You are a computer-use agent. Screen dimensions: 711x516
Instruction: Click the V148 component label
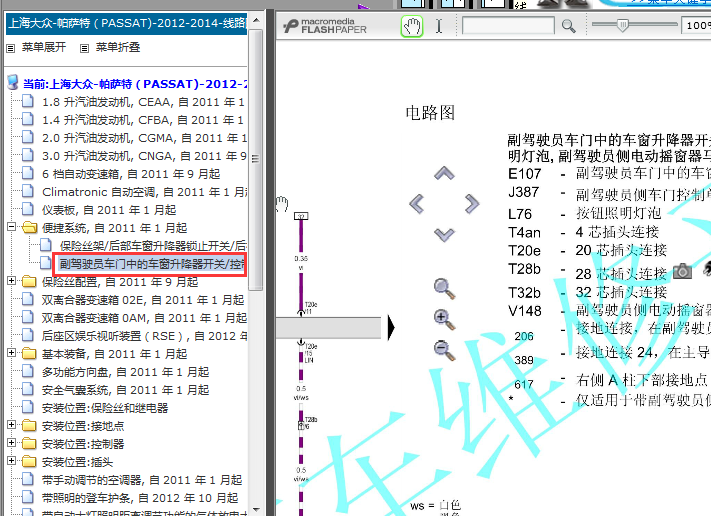(525, 311)
